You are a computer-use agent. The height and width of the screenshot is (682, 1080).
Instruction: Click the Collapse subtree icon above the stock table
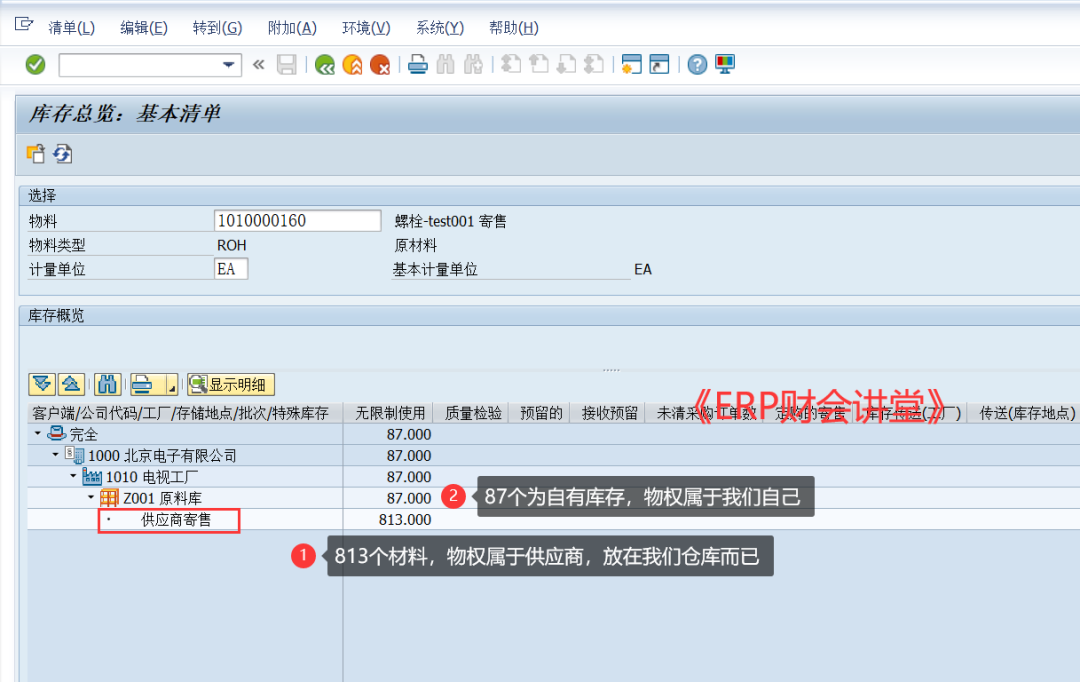point(71,385)
